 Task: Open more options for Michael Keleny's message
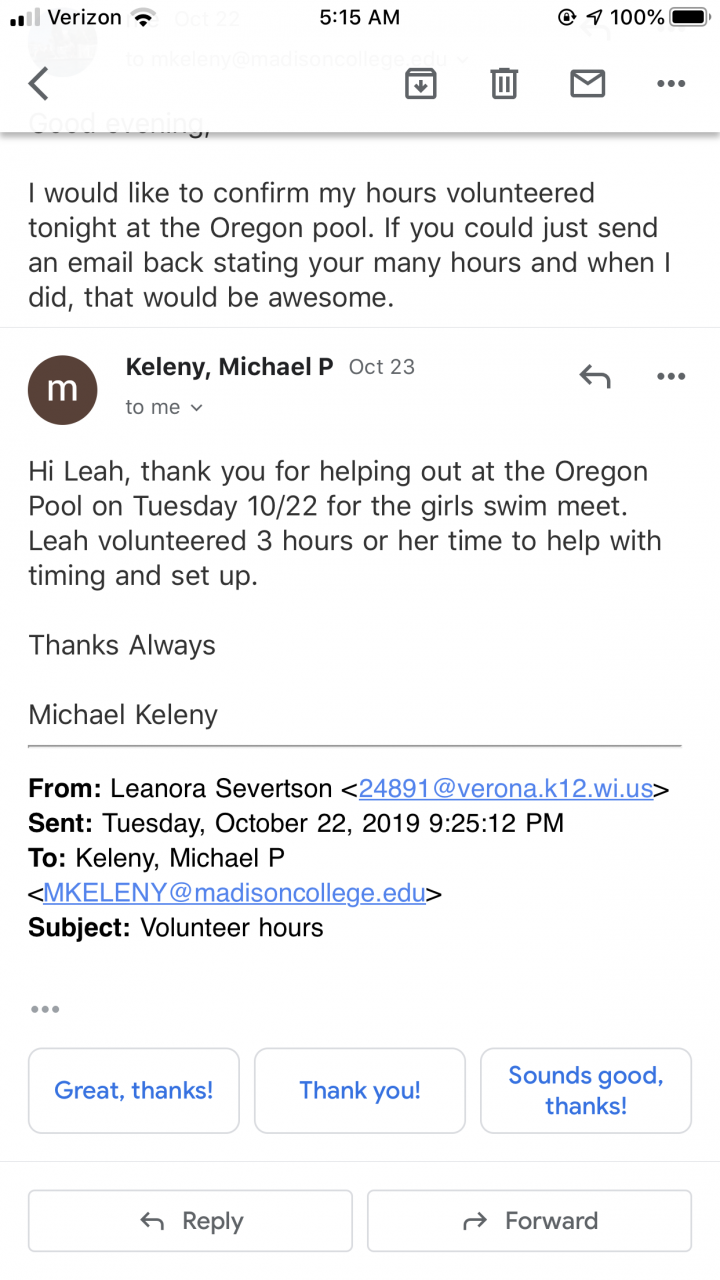[671, 376]
